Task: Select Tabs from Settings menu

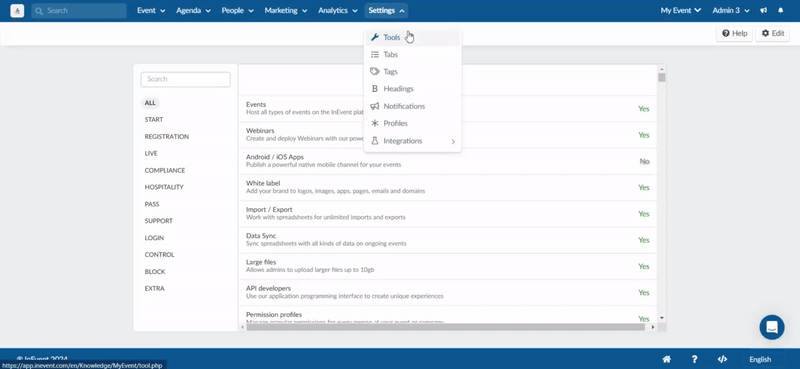Action: coord(413,55)
